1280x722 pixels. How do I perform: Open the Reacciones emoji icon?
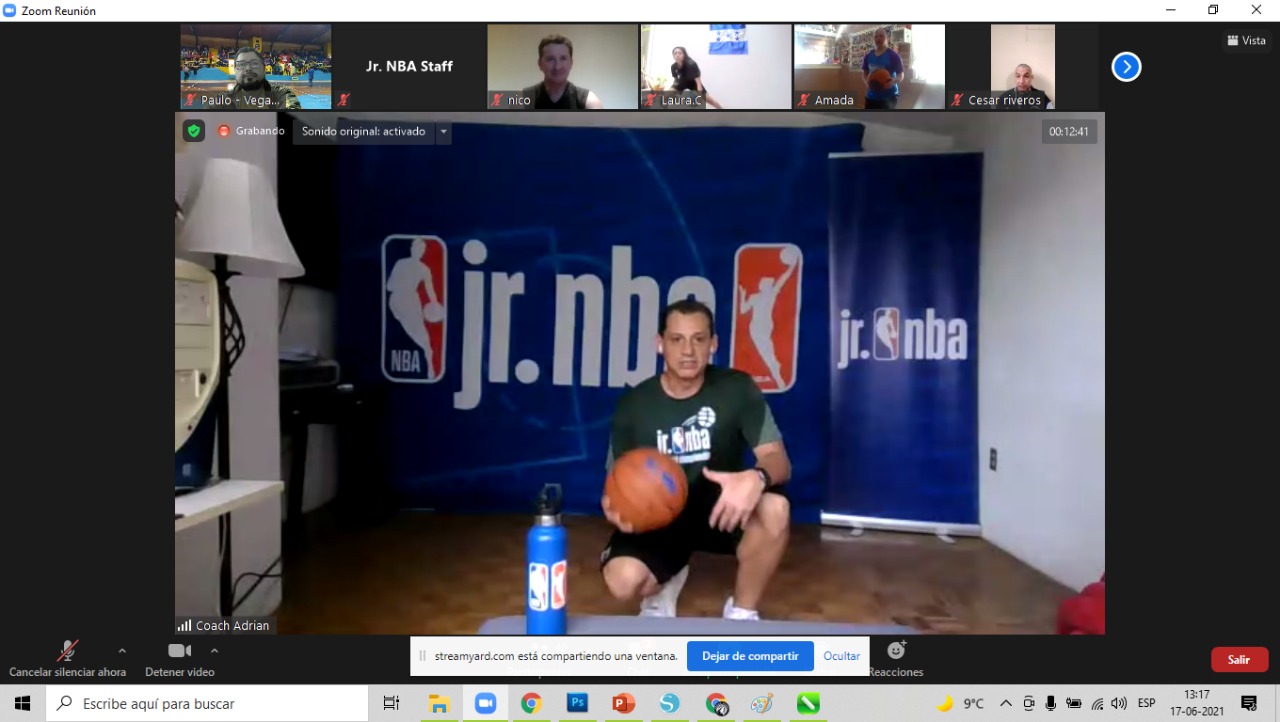click(x=896, y=651)
